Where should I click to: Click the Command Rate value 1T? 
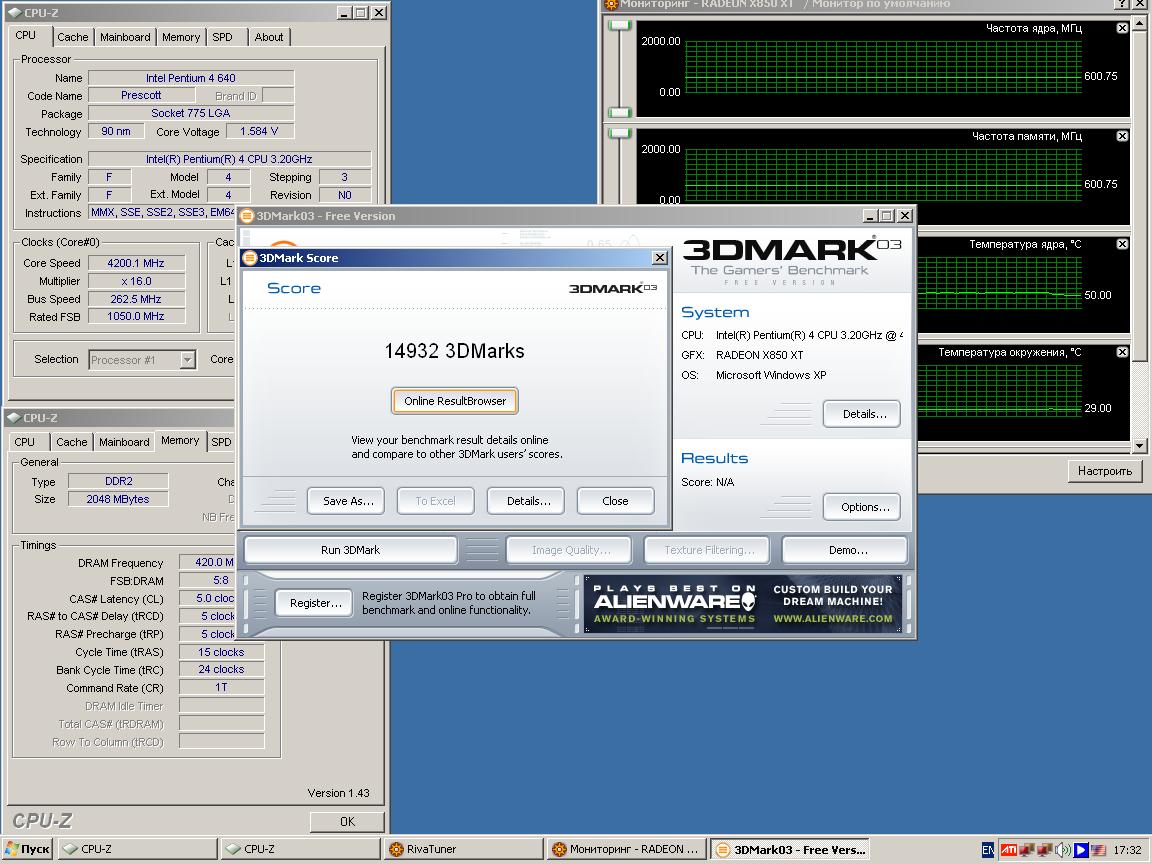[x=221, y=688]
